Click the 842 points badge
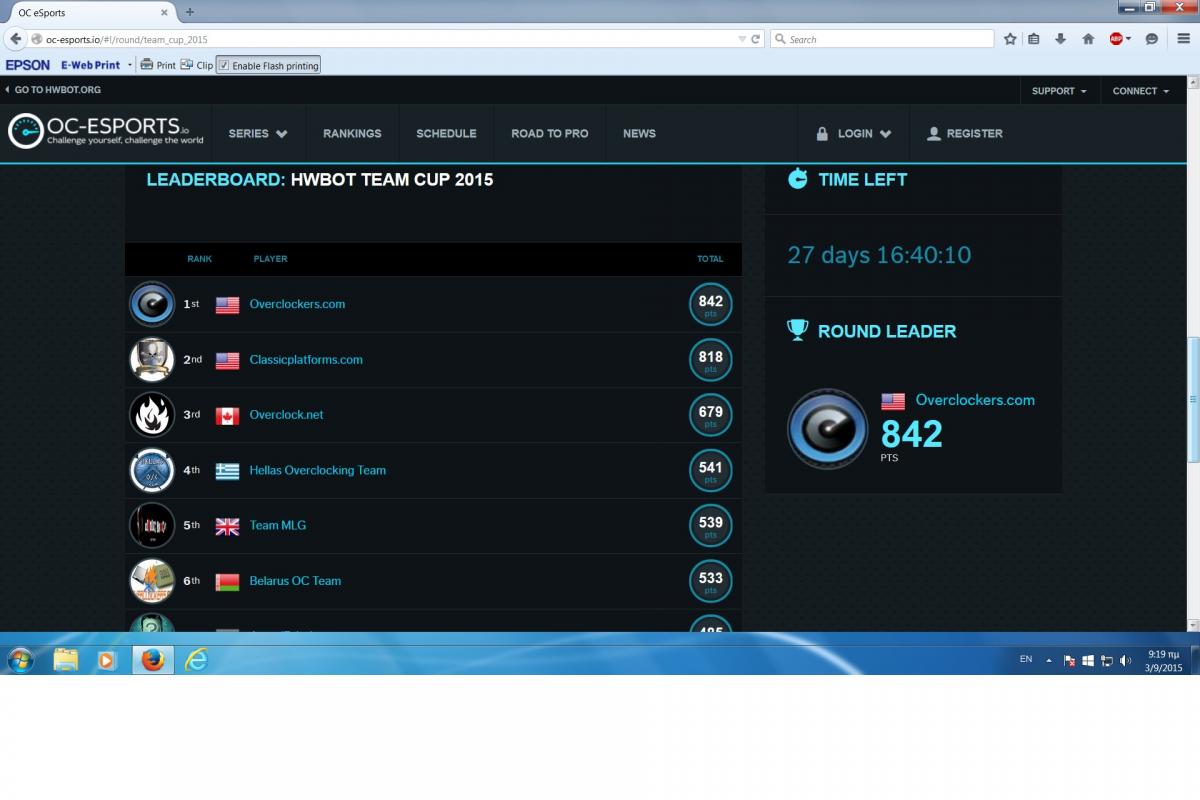 point(711,304)
